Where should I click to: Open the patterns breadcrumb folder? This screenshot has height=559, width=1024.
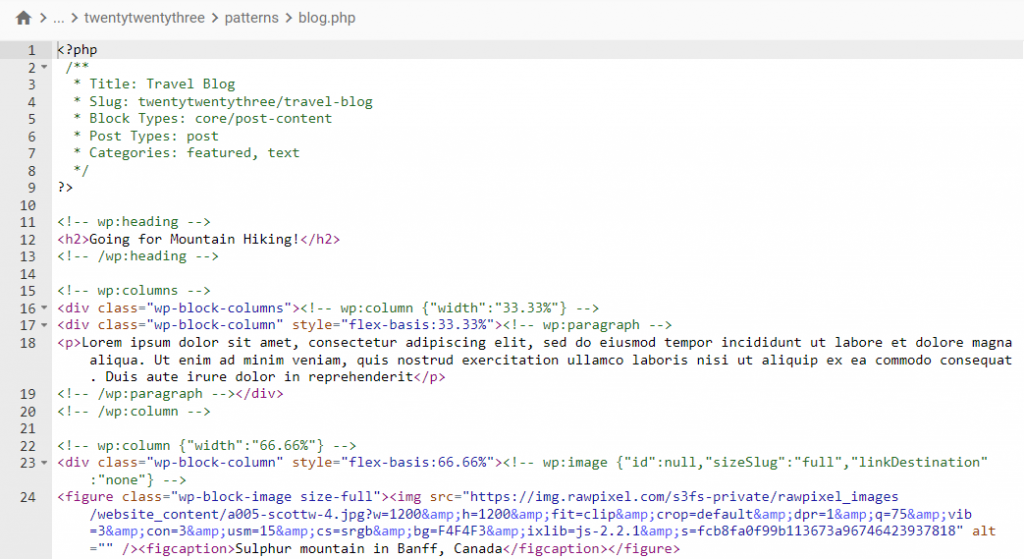(251, 18)
